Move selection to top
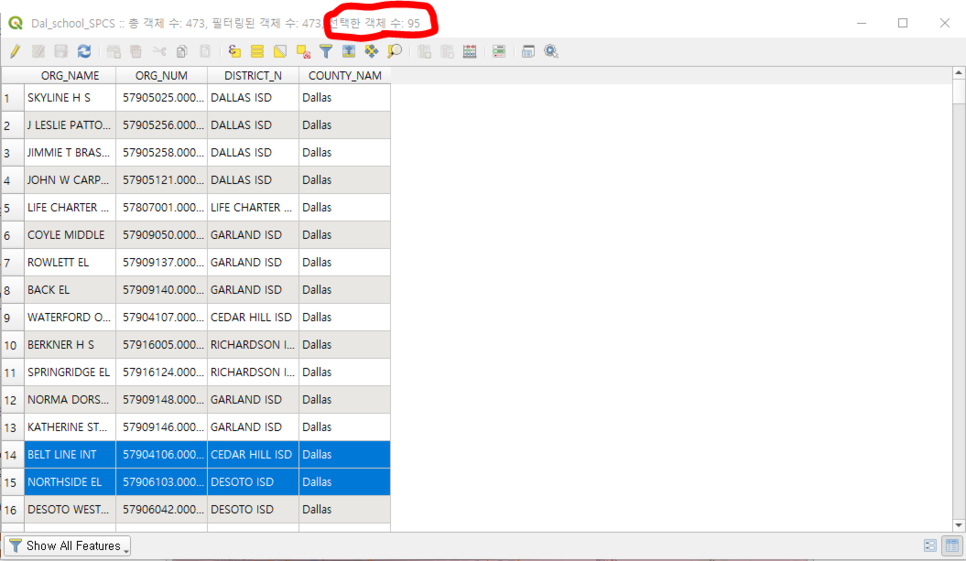 pos(349,52)
